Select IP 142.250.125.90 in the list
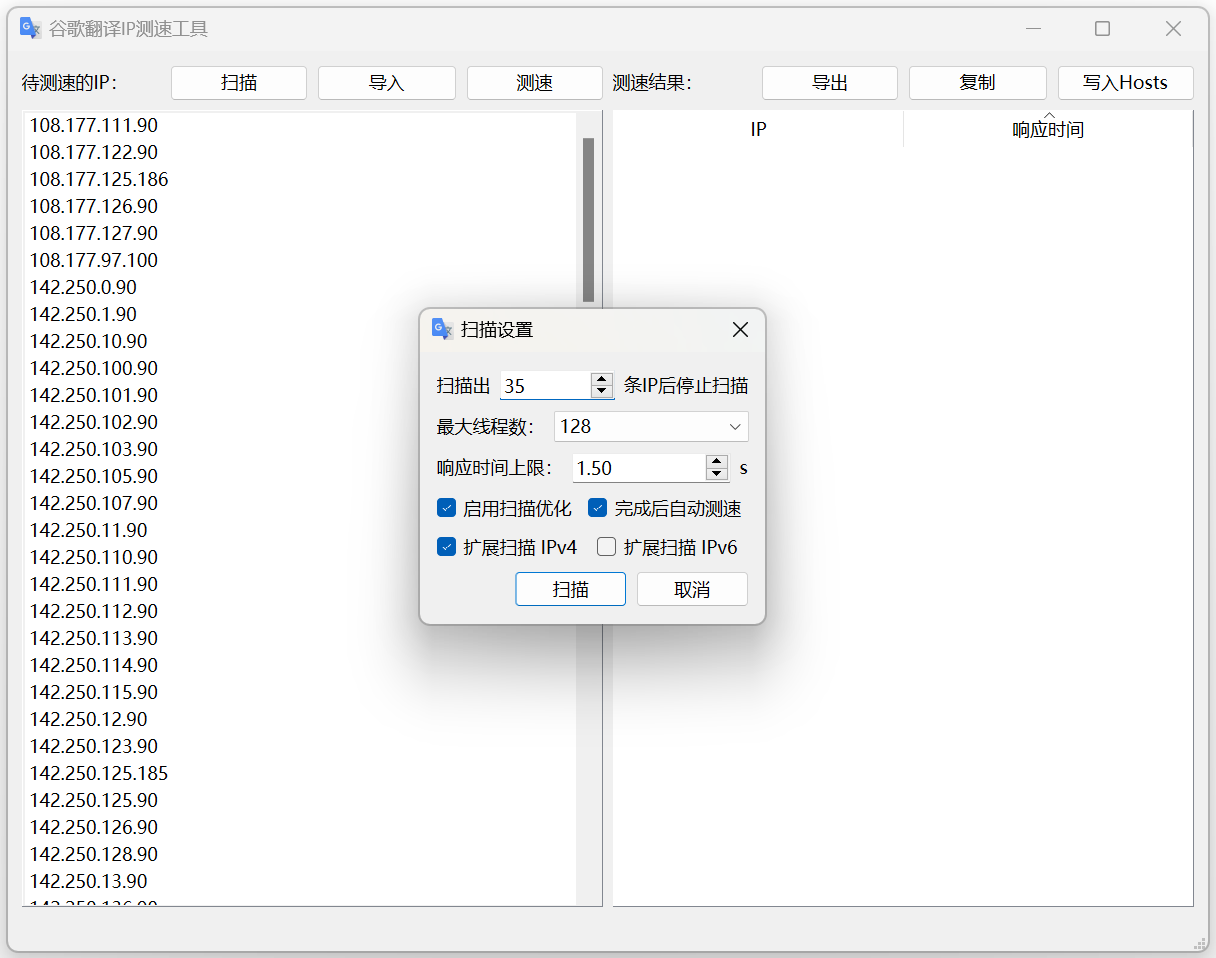This screenshot has width=1216, height=958. tap(94, 800)
